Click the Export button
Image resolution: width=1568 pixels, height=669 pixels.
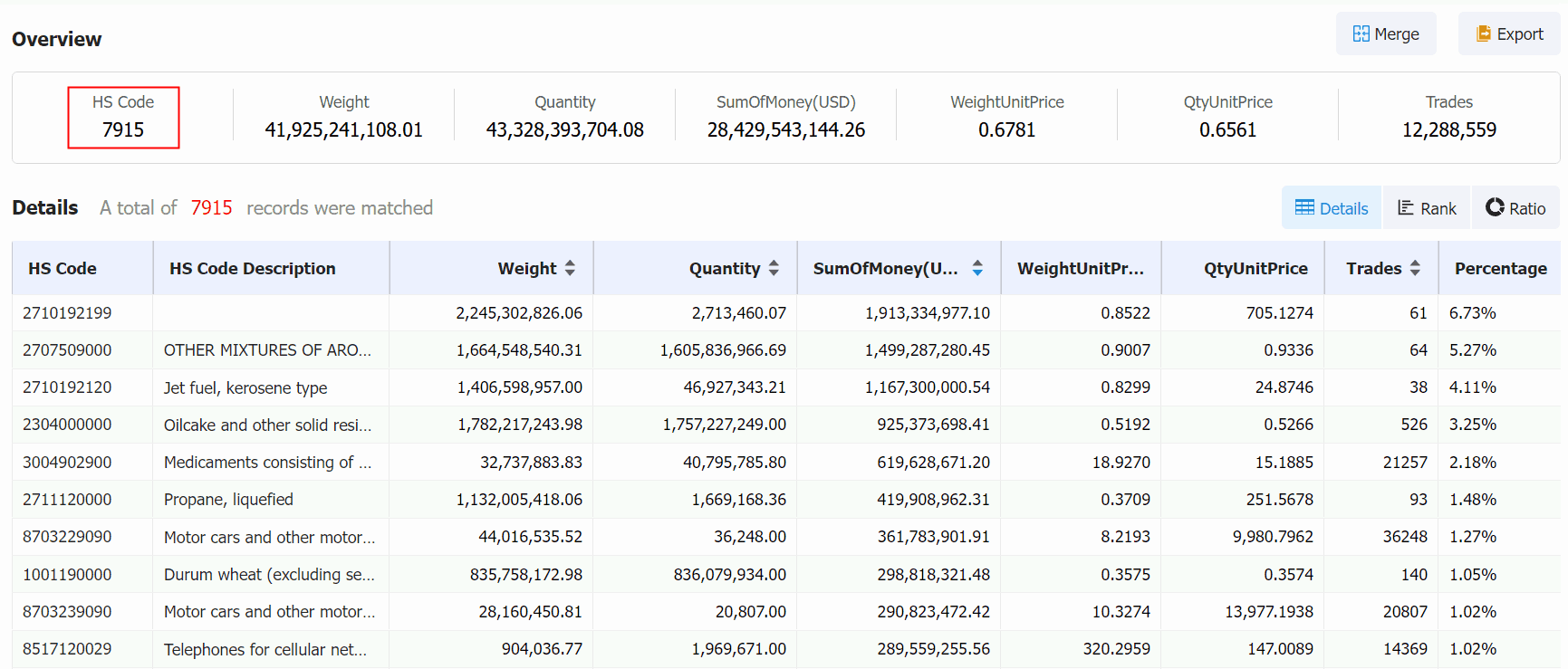(1509, 33)
